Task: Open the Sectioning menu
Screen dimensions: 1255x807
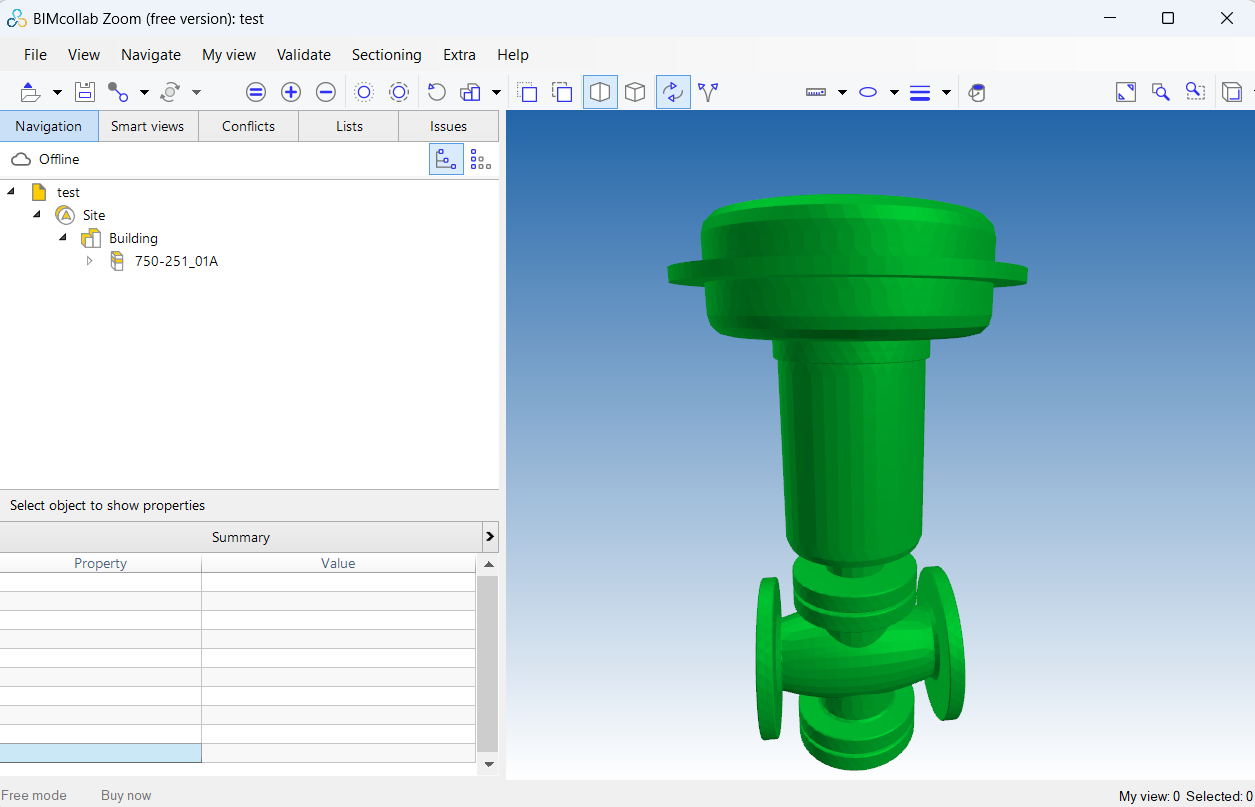Action: [x=386, y=55]
